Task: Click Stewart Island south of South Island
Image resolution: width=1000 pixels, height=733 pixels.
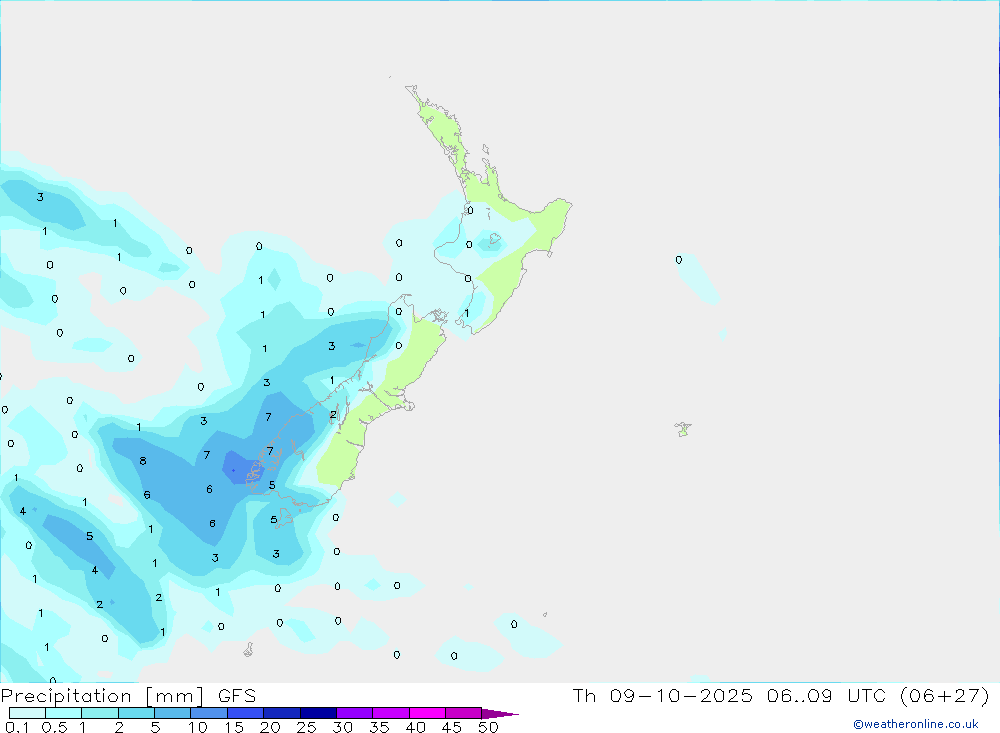Action: point(283,517)
